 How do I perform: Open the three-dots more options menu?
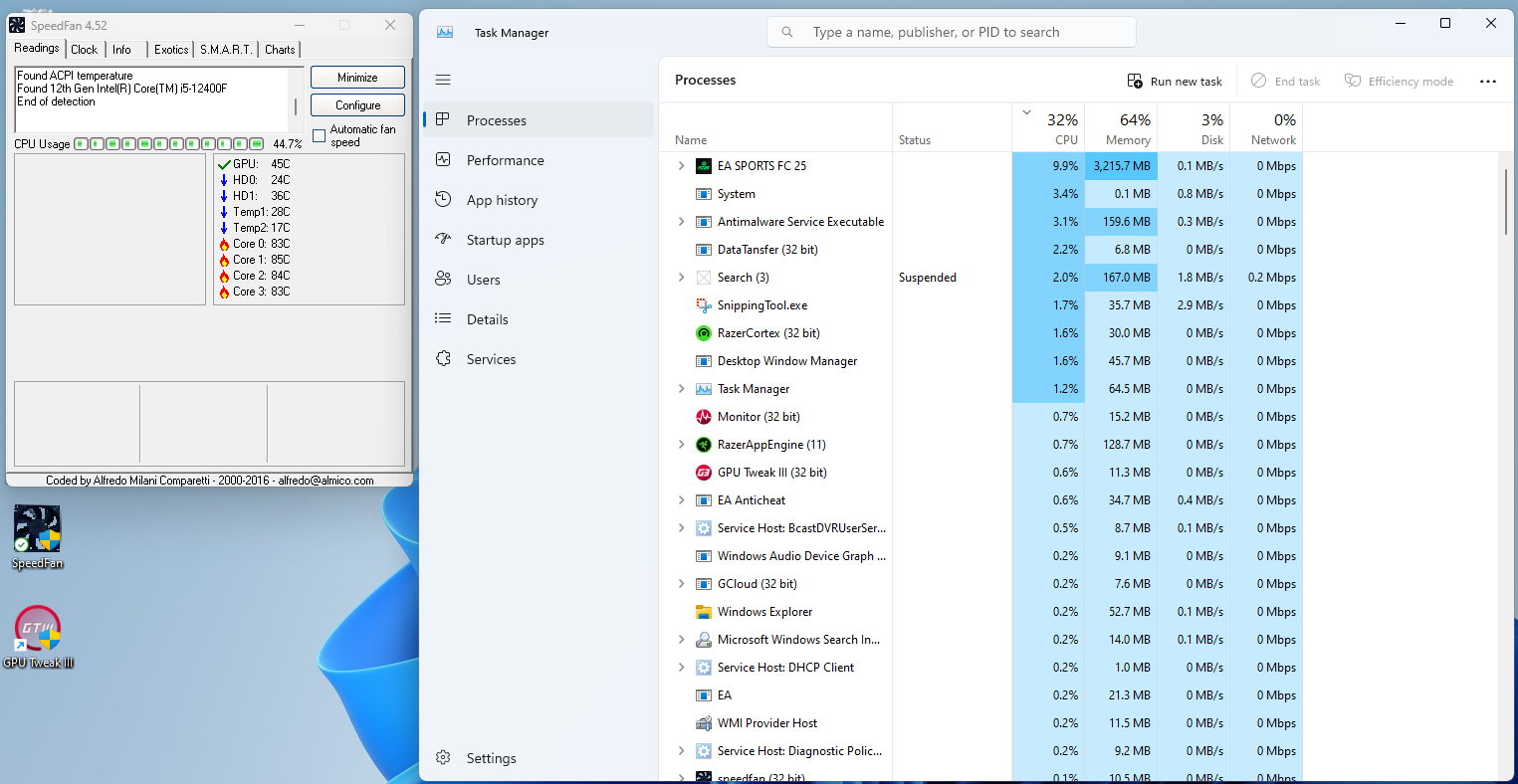click(1488, 82)
